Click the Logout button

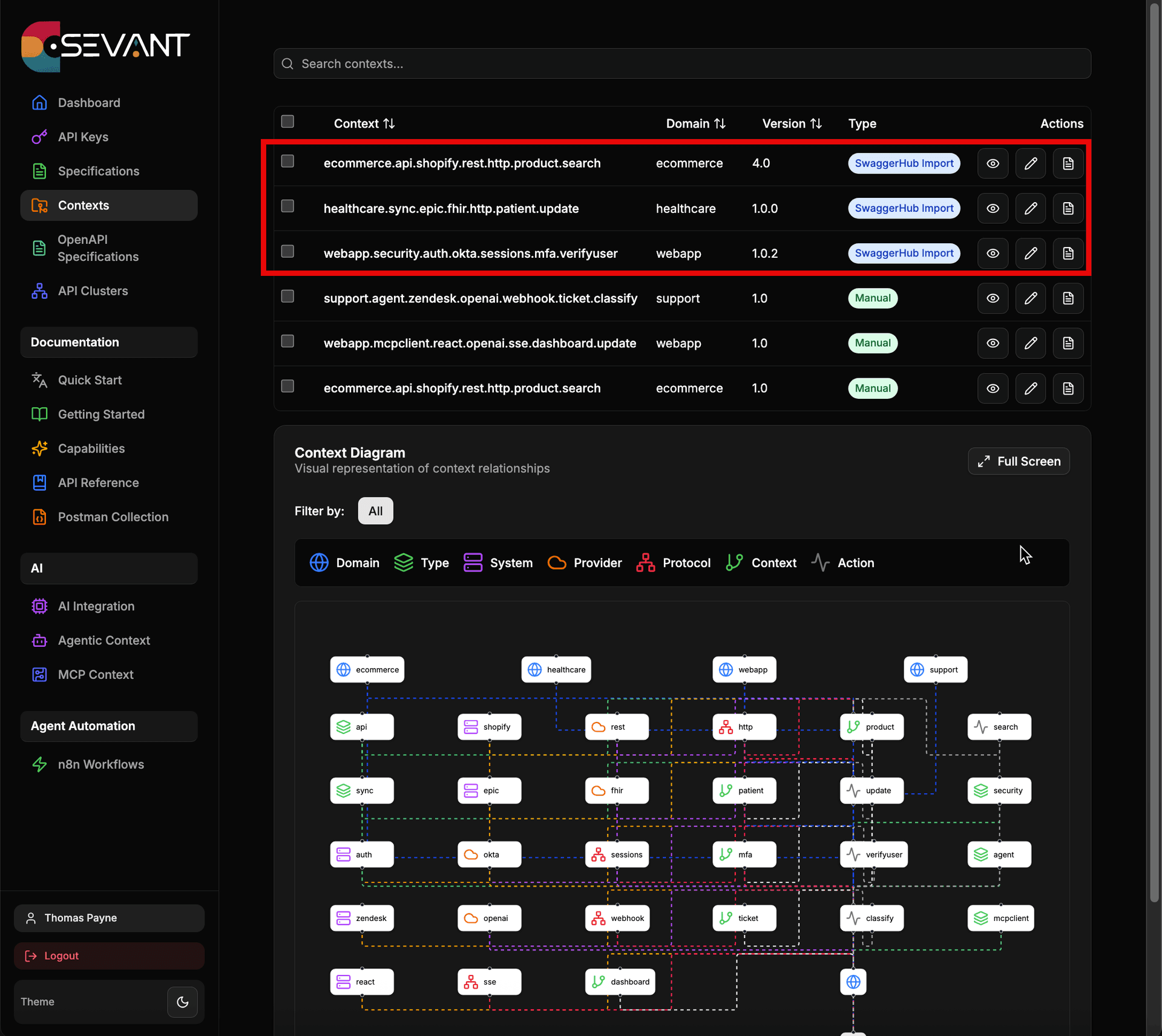tap(109, 956)
